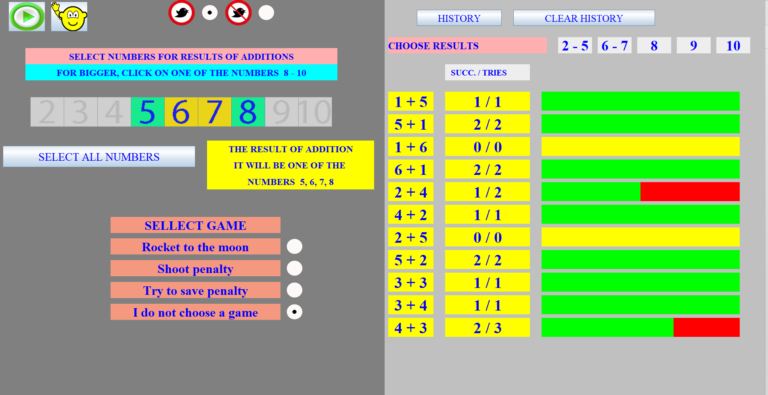Screen dimensions: 768x395
Task: Select radio button next to bird sound icon
Action: point(210,13)
